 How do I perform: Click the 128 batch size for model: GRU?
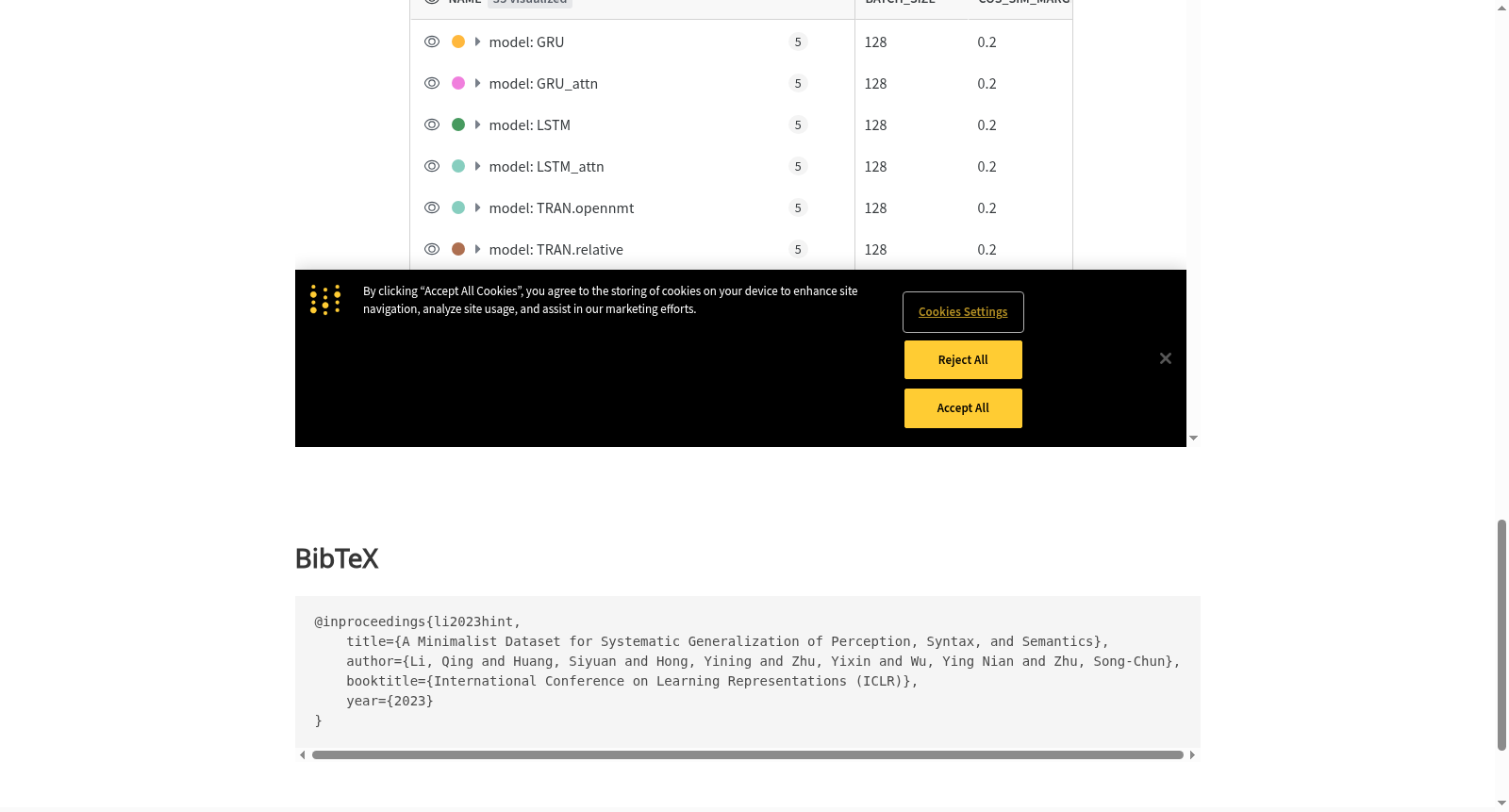[x=875, y=41]
